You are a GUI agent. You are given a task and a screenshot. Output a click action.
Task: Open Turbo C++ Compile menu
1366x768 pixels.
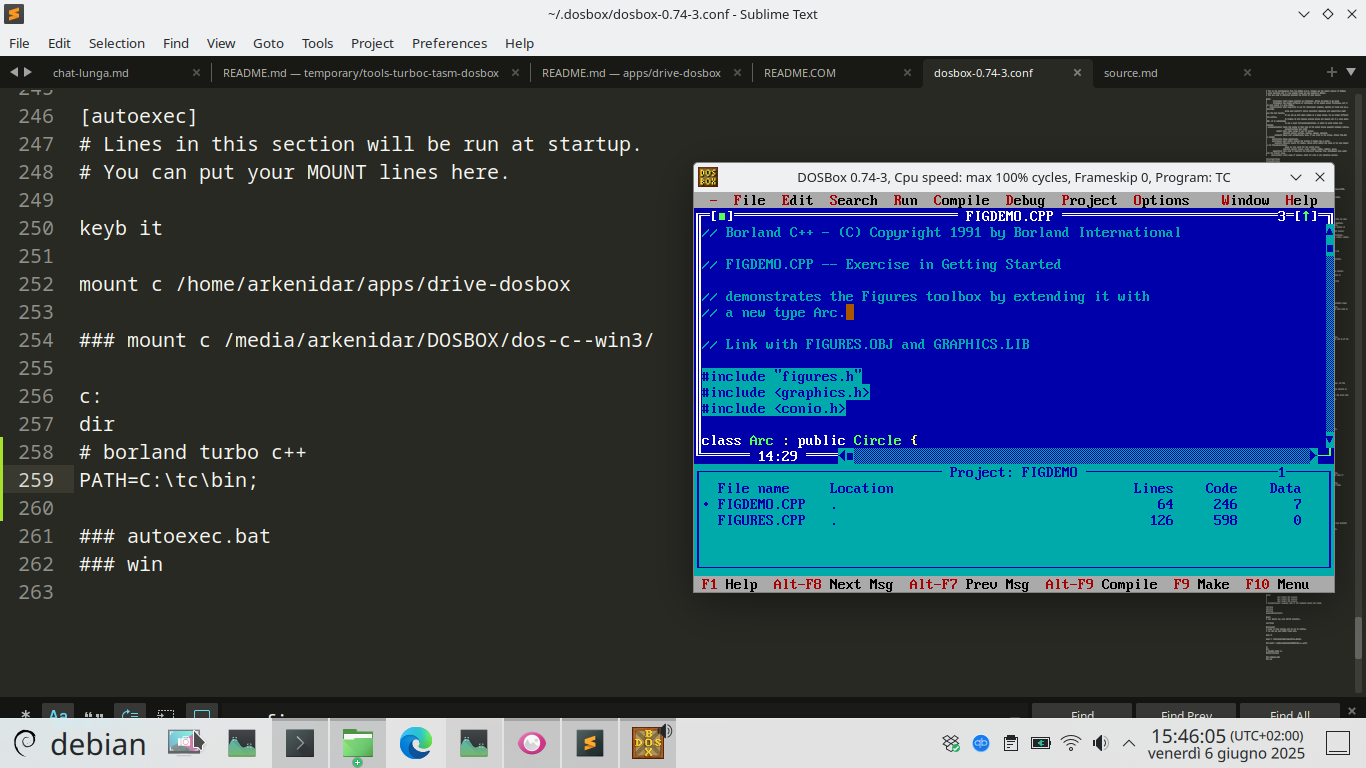coord(961,200)
